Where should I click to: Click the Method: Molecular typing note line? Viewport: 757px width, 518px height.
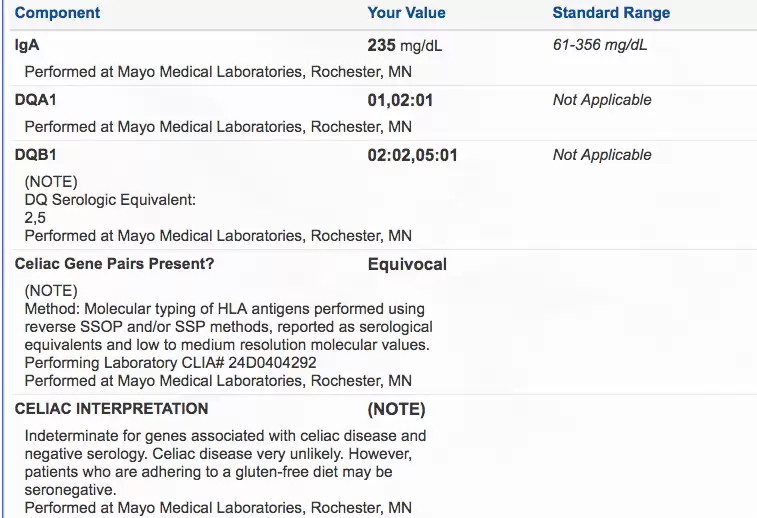tap(224, 309)
